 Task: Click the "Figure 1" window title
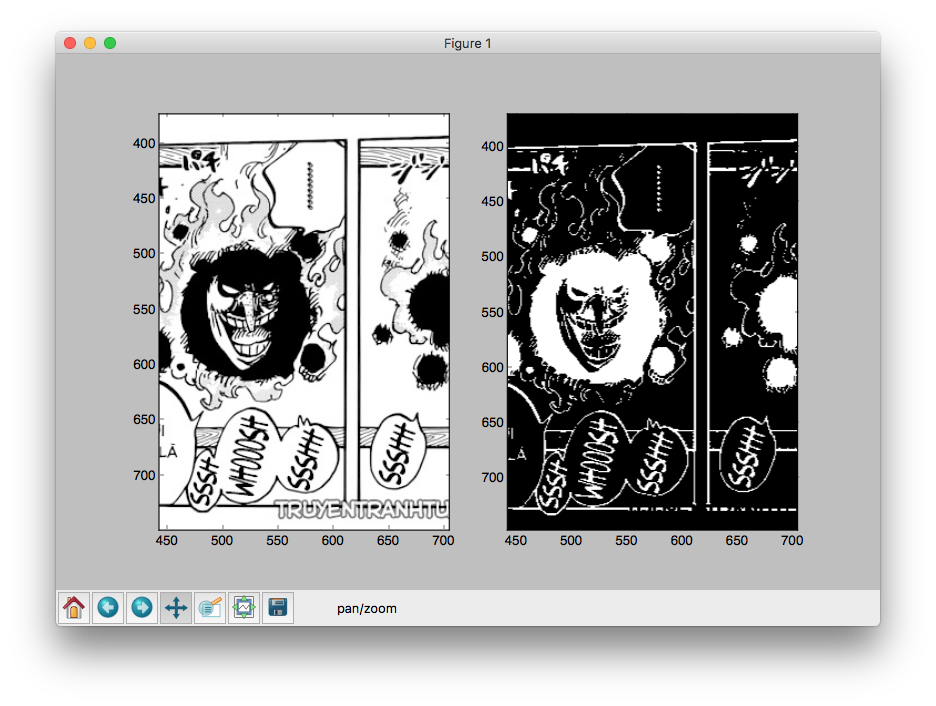(x=467, y=44)
